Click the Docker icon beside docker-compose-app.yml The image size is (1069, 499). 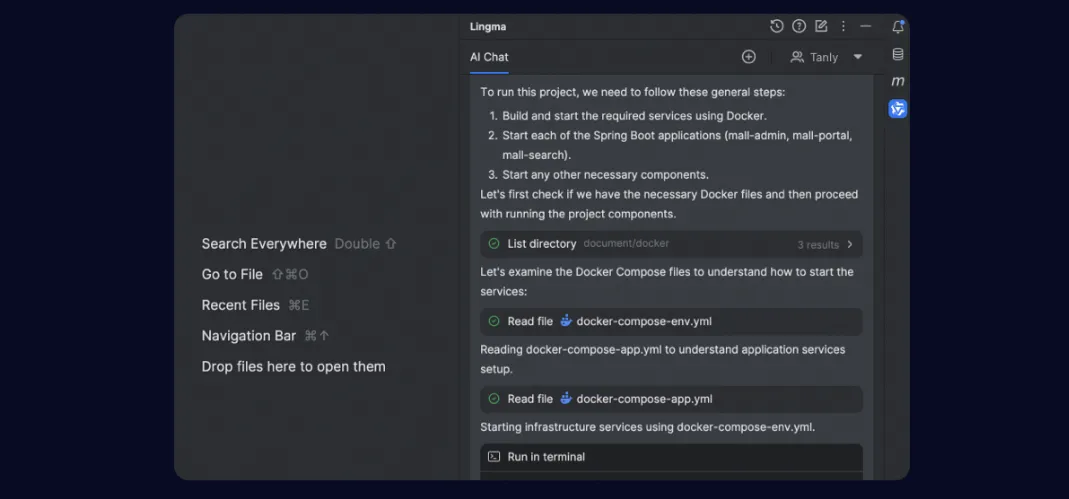tap(566, 398)
